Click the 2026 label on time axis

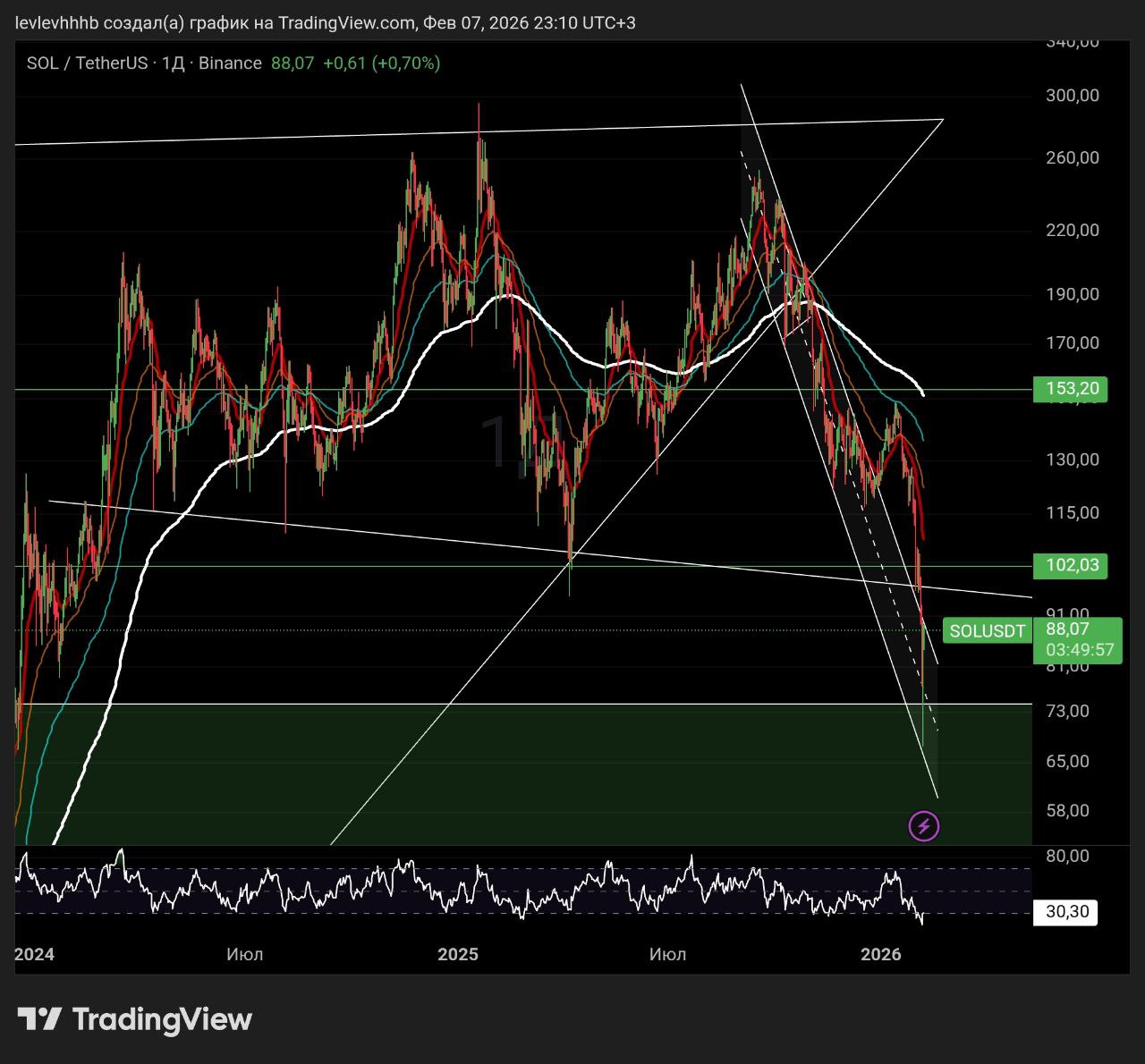click(x=881, y=954)
